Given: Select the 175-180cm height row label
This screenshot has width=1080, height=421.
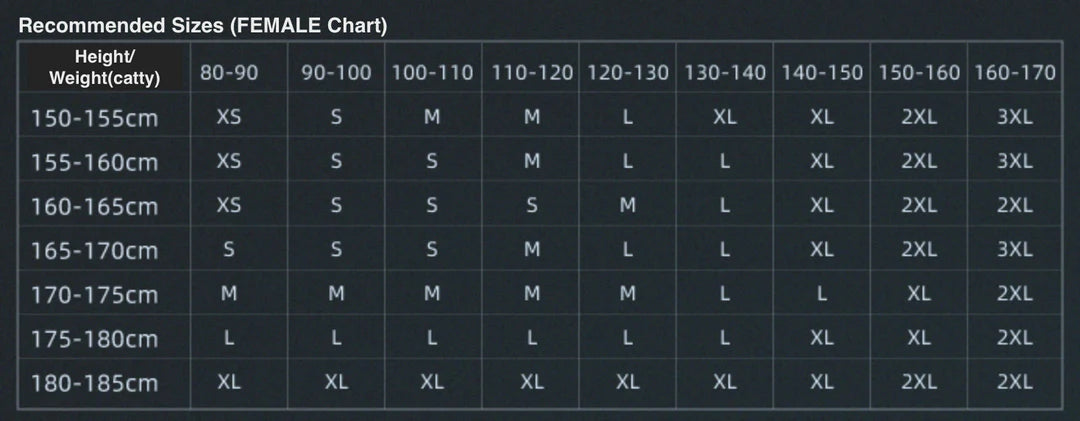Looking at the screenshot, I should click(x=95, y=339).
